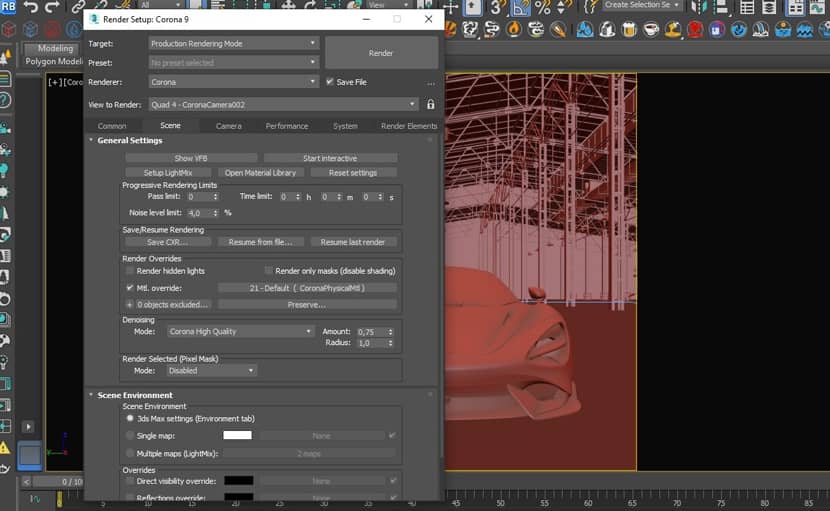Toggle the Percent Snap icon
This screenshot has width=830, height=511.
point(543,7)
